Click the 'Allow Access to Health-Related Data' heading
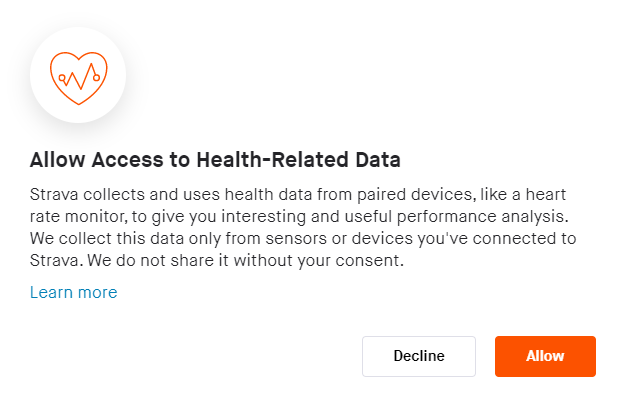Viewport: 623px width, 402px height. [x=215, y=160]
